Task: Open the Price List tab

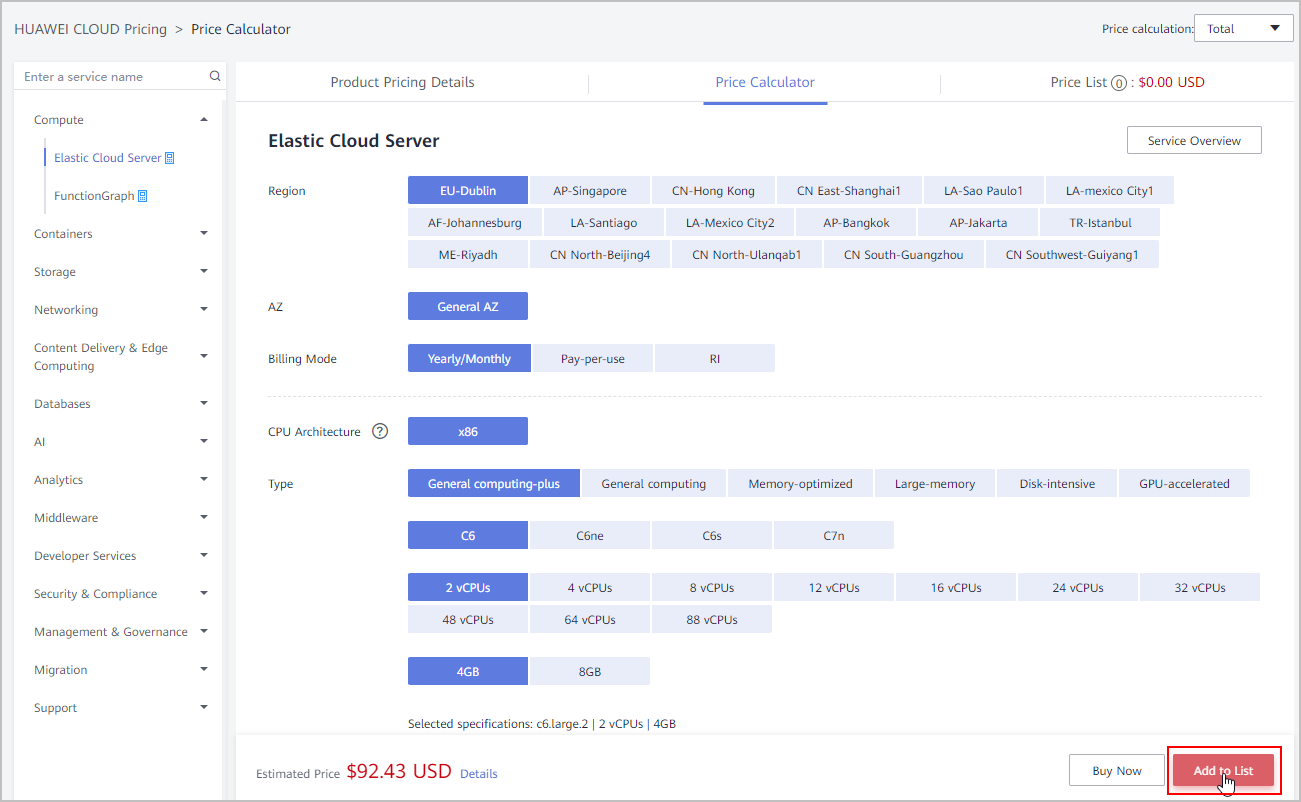Action: coord(1127,83)
